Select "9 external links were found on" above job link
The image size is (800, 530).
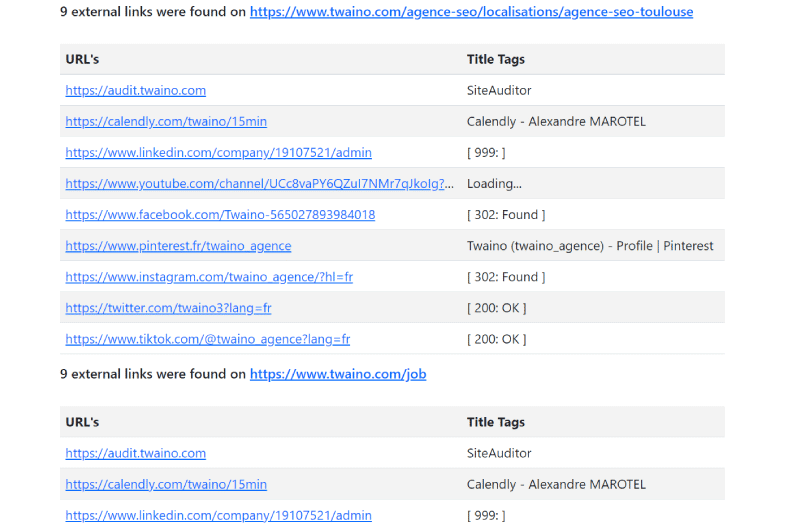pyautogui.click(x=153, y=374)
